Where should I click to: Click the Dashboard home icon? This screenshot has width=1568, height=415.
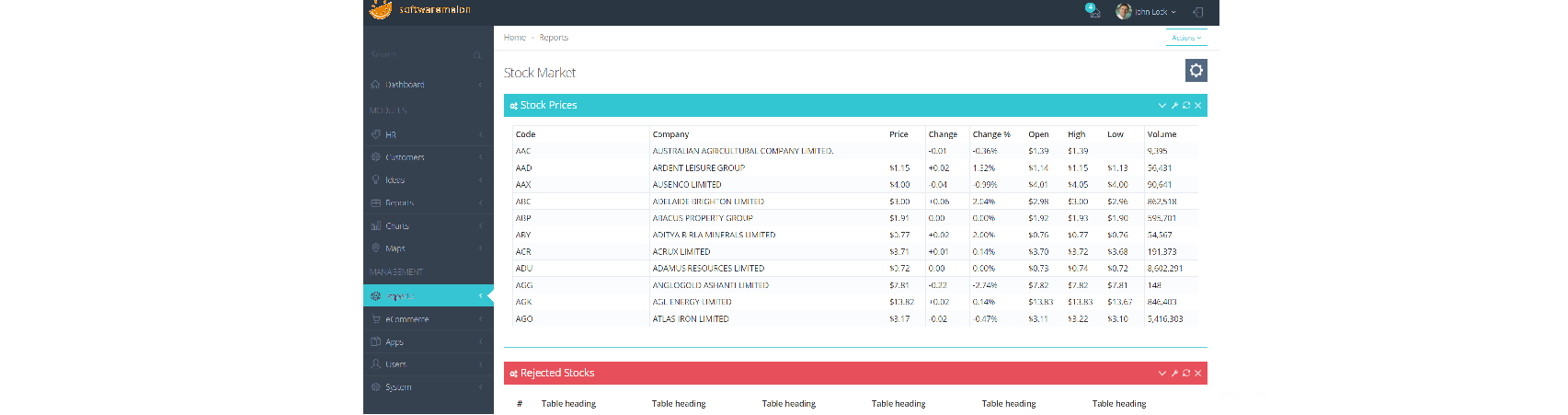(375, 84)
